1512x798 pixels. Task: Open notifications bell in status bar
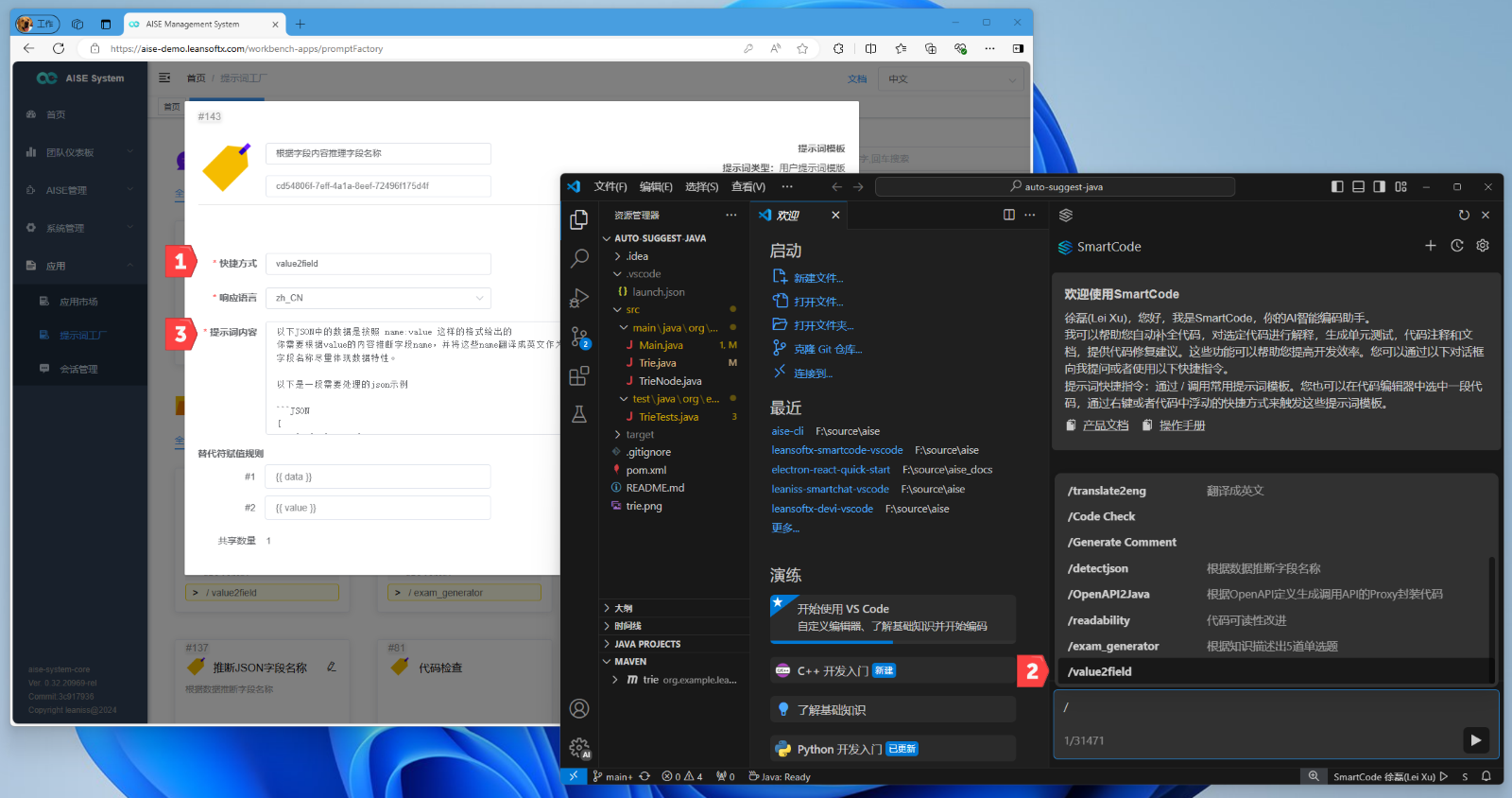1486,776
